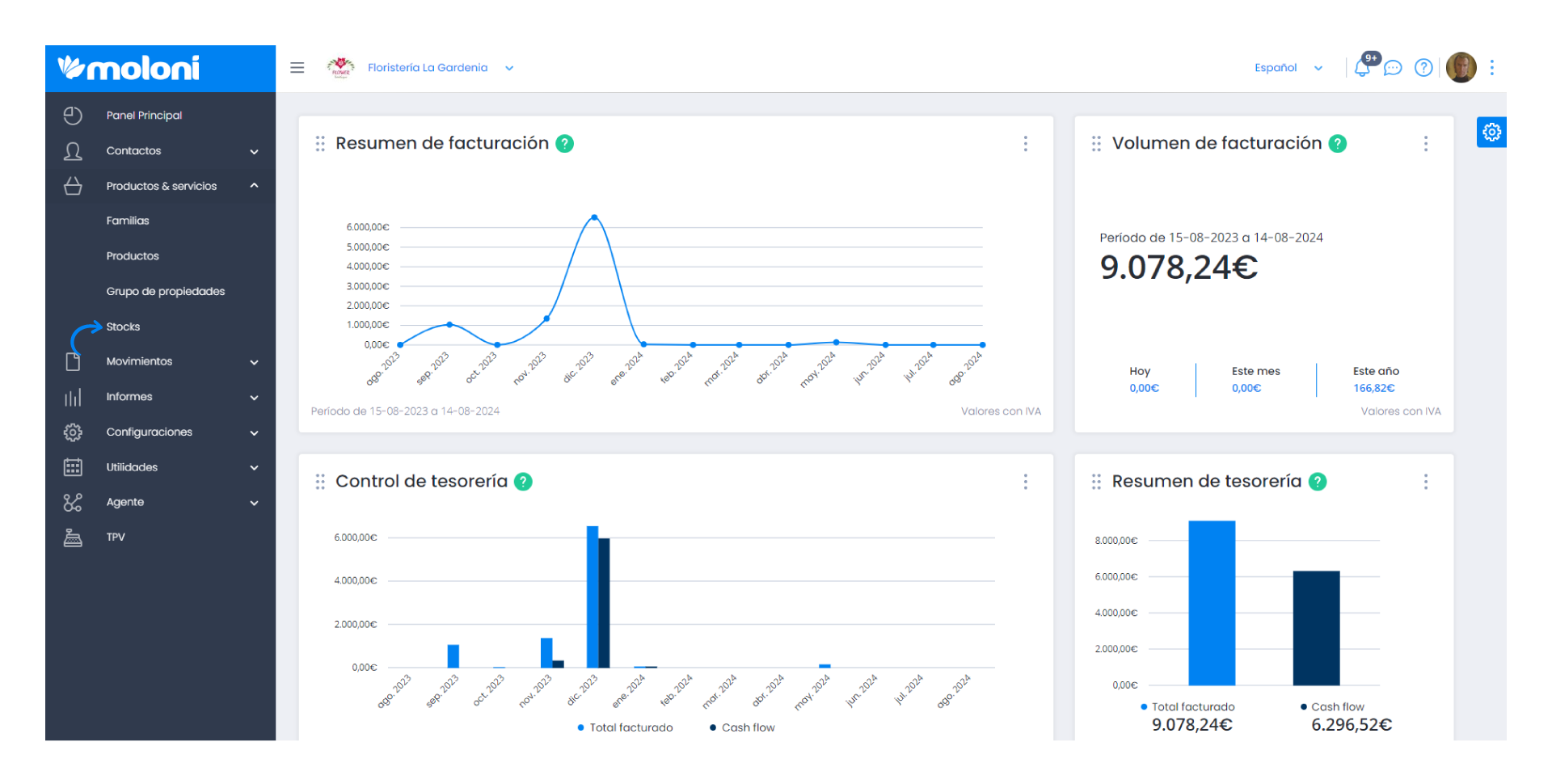Click the Agente icon

click(x=73, y=503)
